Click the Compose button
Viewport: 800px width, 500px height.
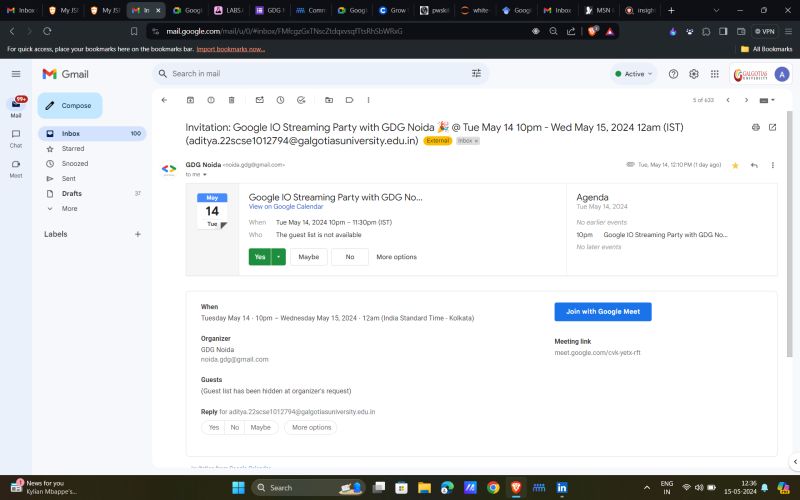(x=70, y=106)
